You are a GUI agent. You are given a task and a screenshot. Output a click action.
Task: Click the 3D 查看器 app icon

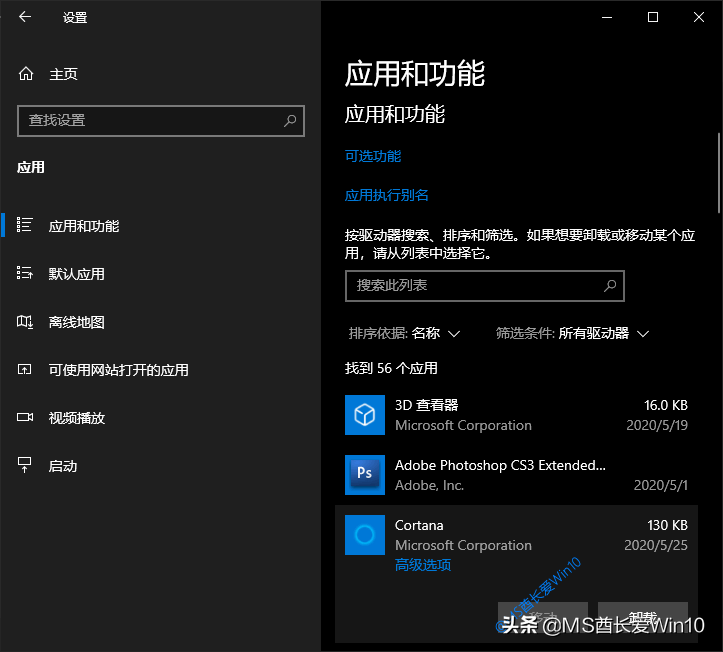[x=365, y=415]
